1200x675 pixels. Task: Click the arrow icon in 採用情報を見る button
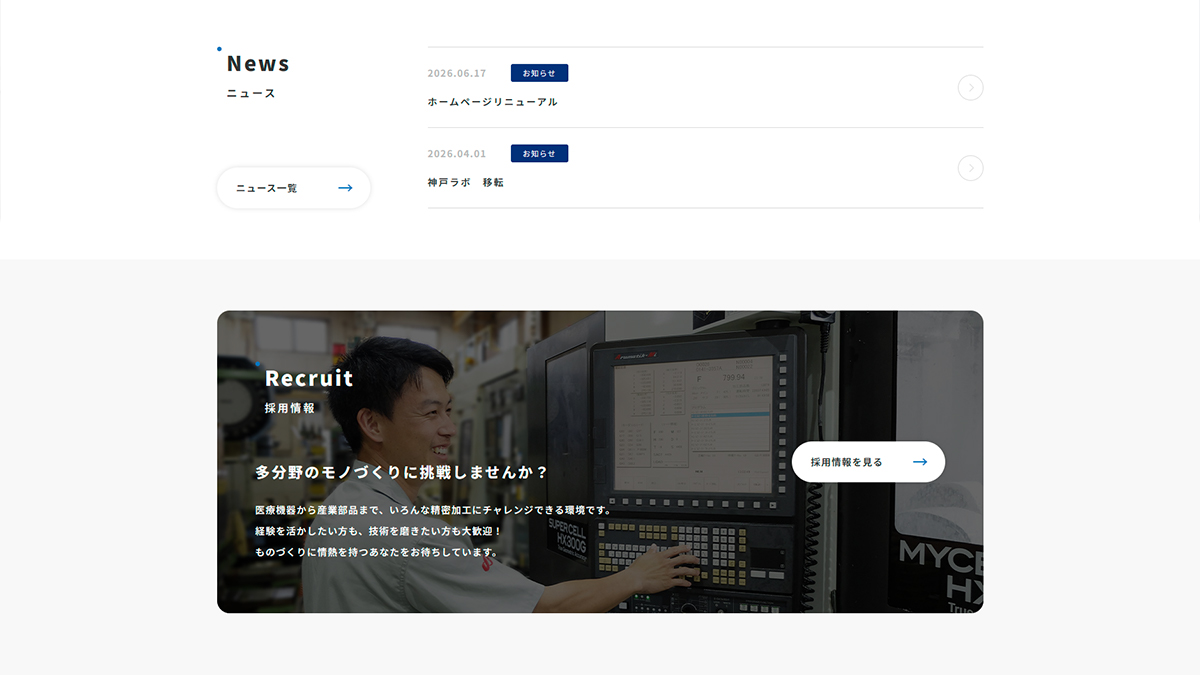point(920,462)
